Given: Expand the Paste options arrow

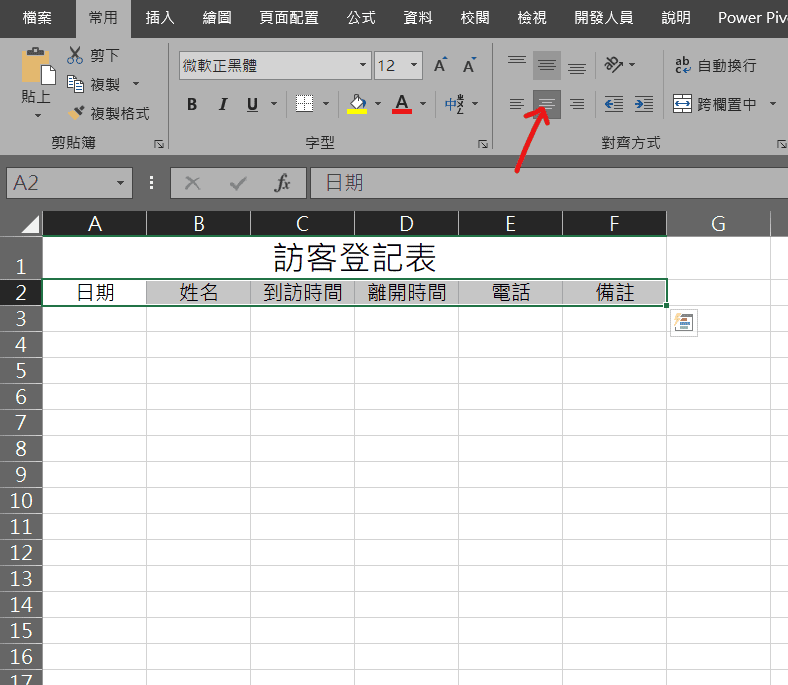Looking at the screenshot, I should (38, 116).
